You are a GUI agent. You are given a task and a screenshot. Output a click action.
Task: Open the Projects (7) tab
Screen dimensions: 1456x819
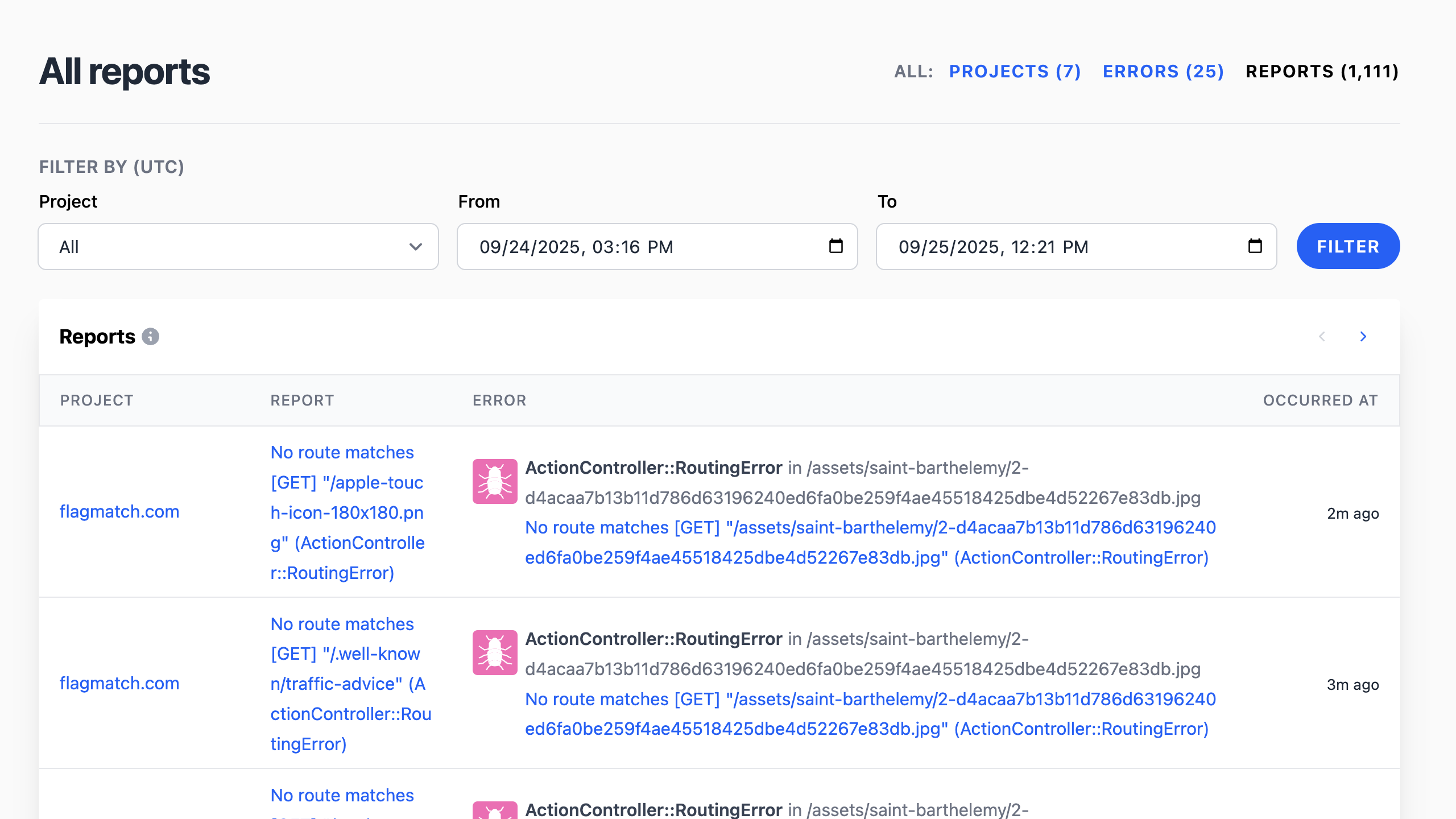coord(1015,72)
